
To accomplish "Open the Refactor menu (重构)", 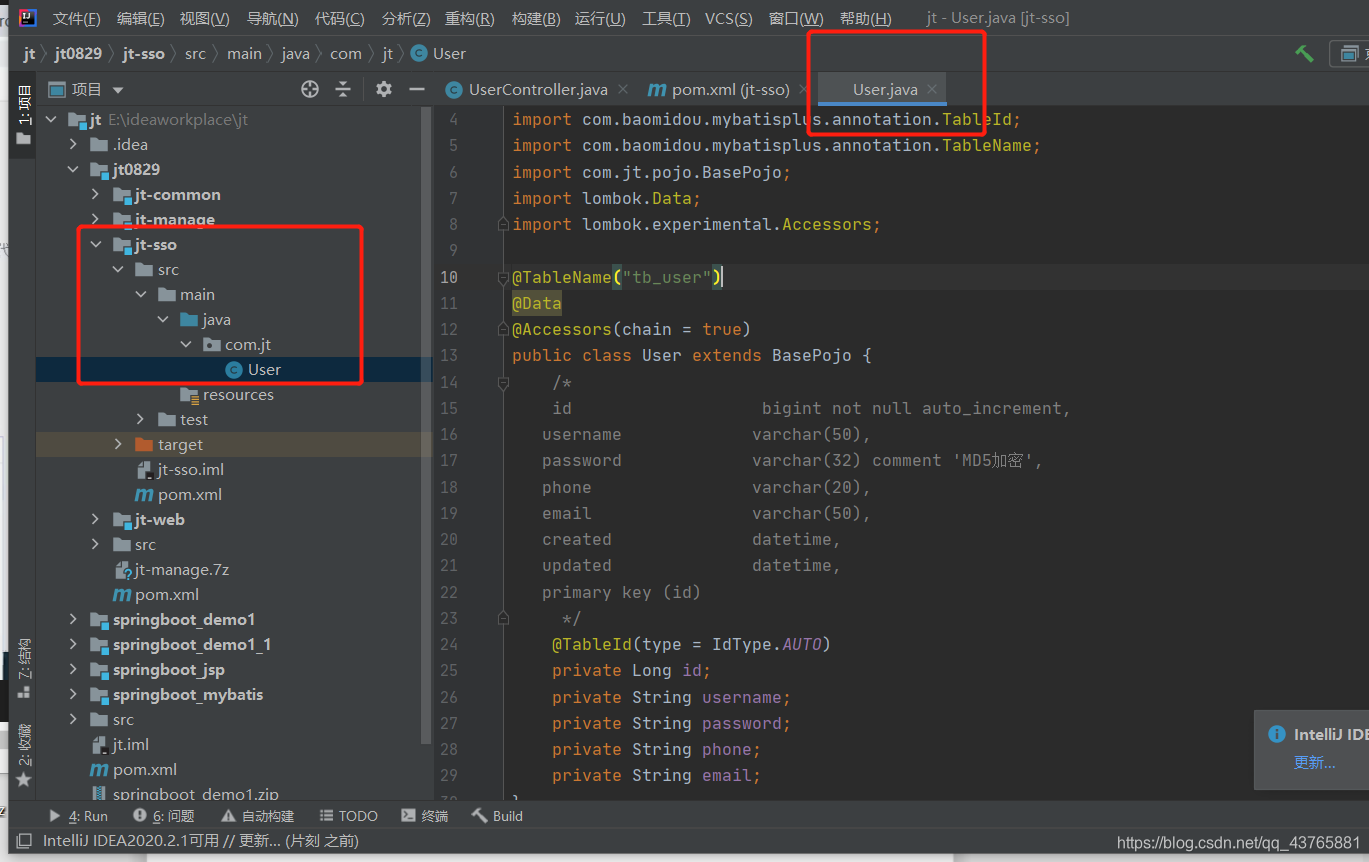I will (470, 19).
